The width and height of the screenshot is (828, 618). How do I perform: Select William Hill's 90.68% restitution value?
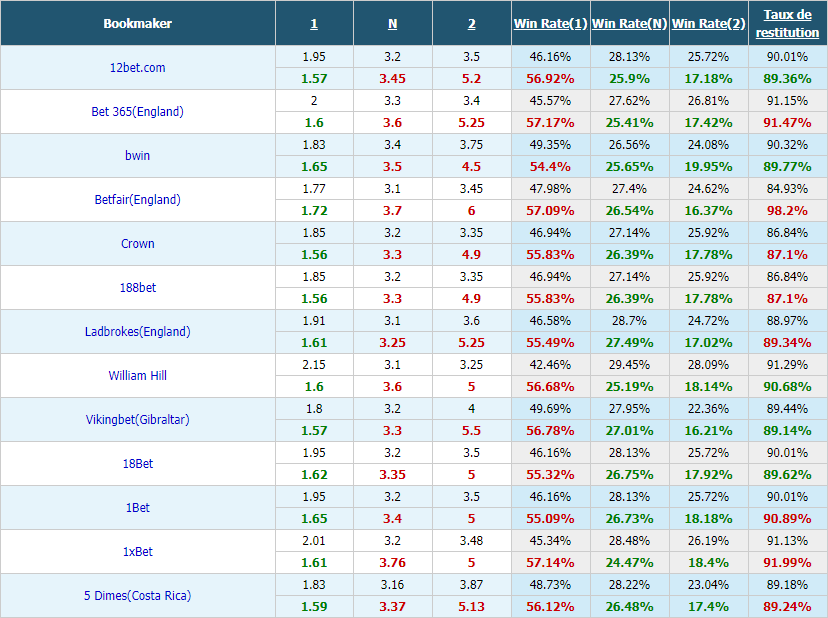coord(787,387)
